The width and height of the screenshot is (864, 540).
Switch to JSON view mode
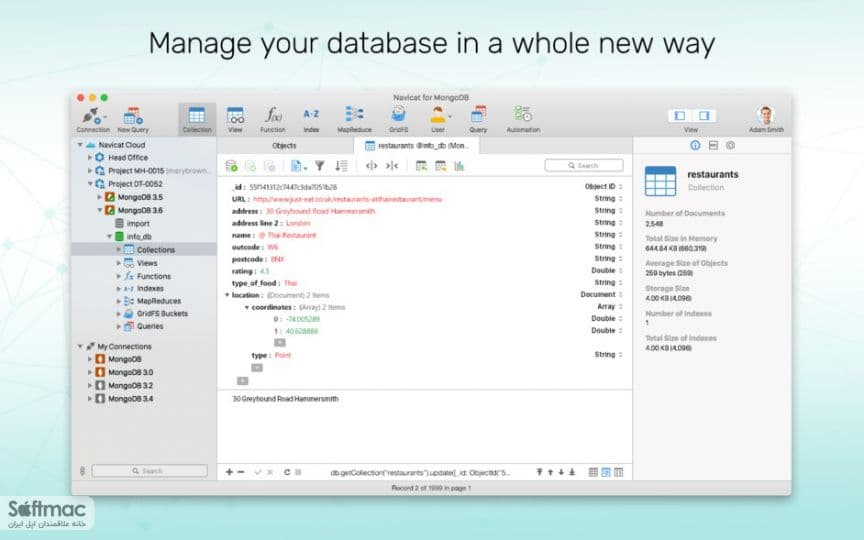pos(618,472)
